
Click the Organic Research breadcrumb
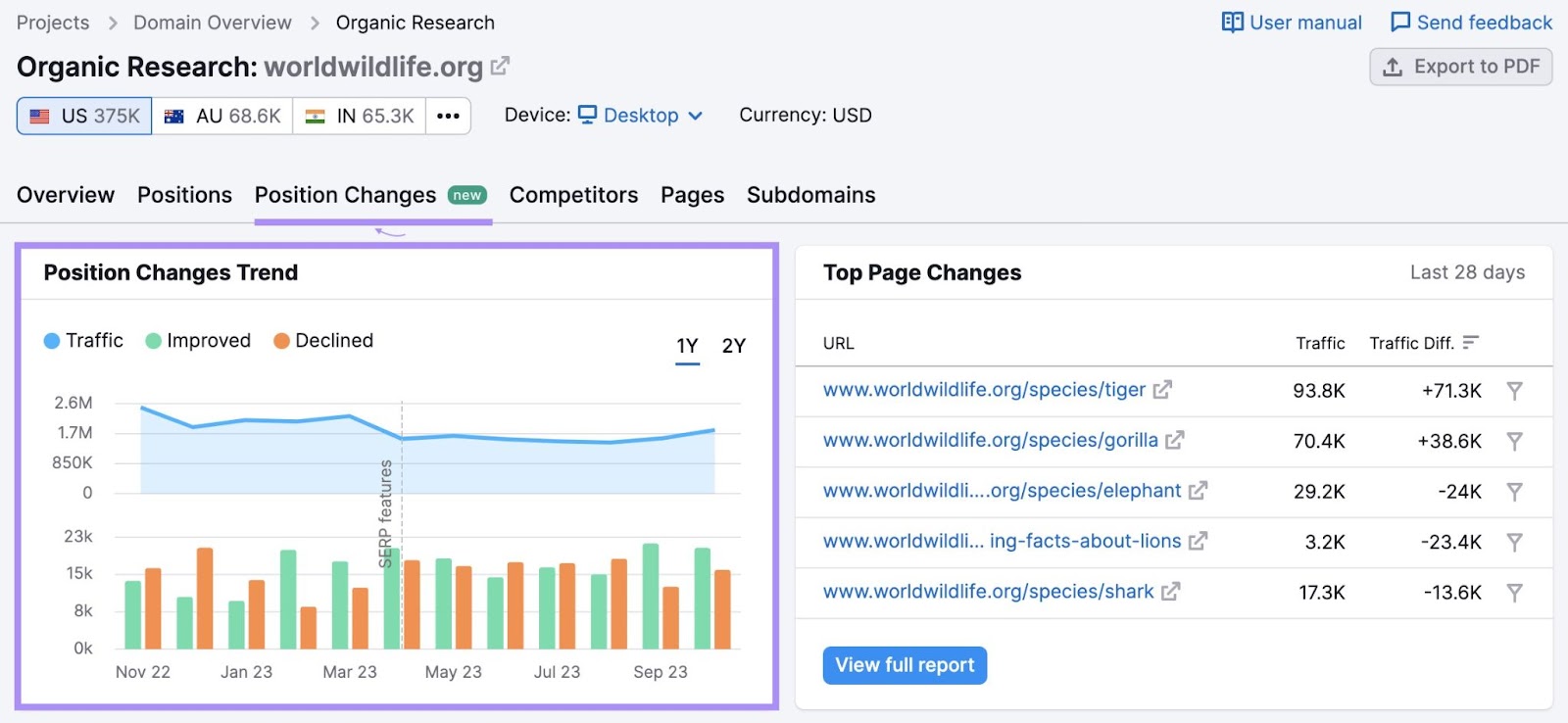[x=415, y=23]
